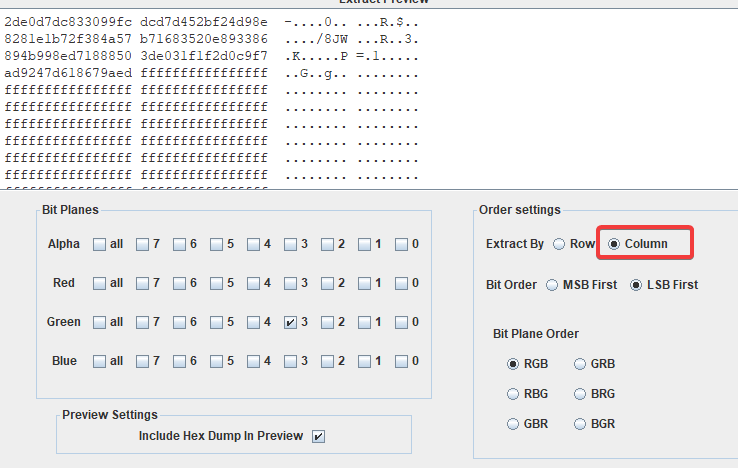
Task: Toggle Include Hex Dump In Preview
Action: 319,436
